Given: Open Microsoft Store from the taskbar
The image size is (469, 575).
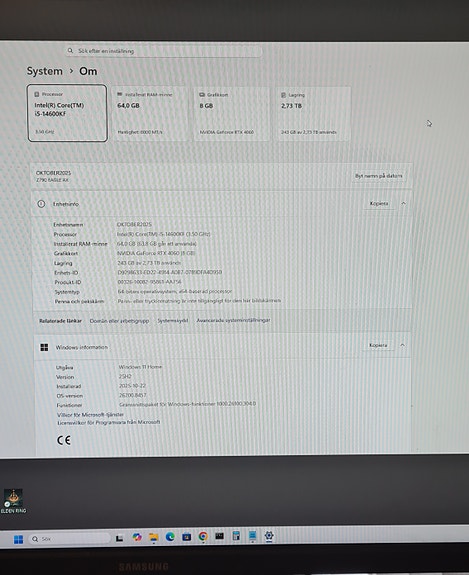Looking at the screenshot, I should (x=186, y=537).
